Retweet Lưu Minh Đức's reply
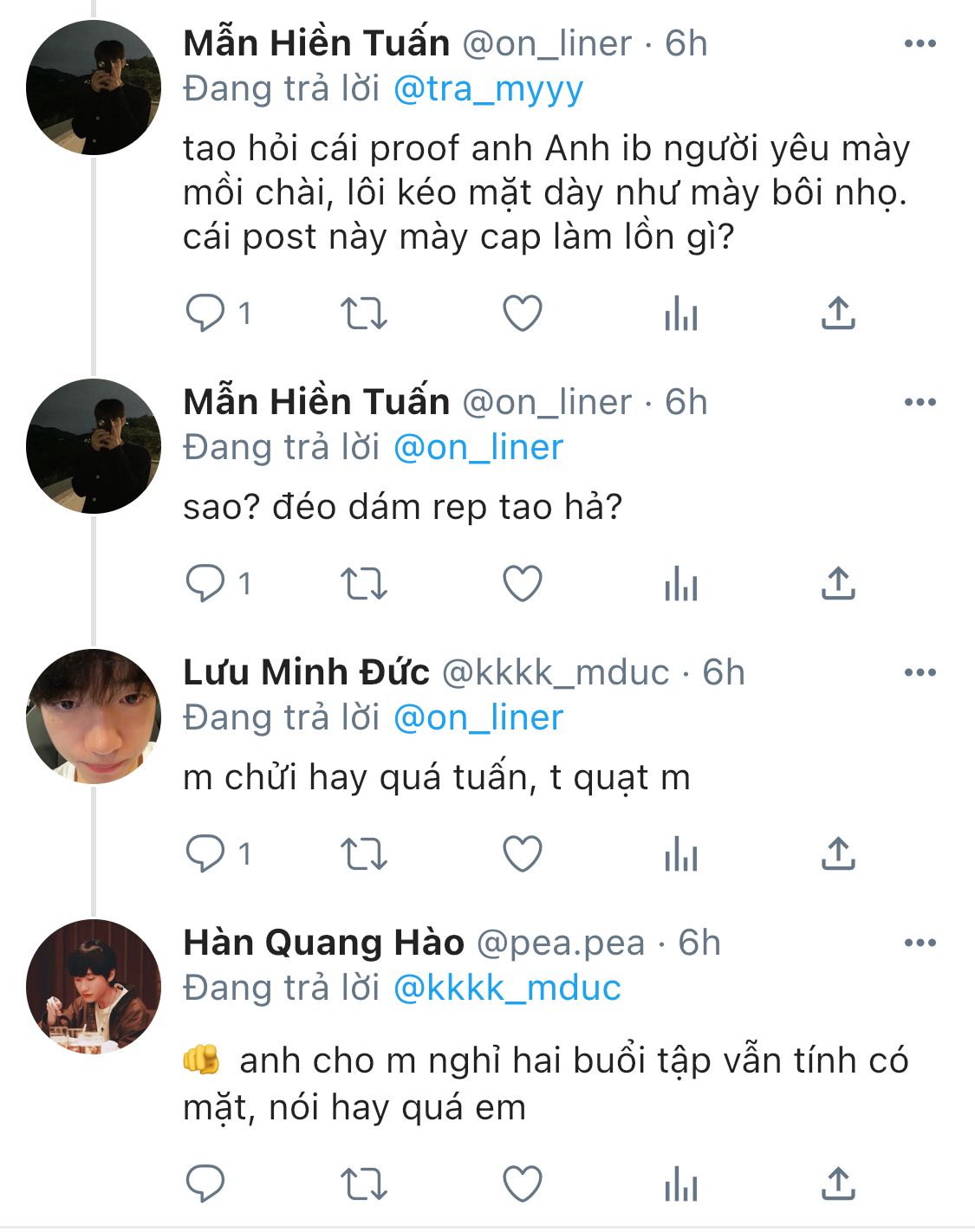Image resolution: width=975 pixels, height=1232 pixels. 363,853
